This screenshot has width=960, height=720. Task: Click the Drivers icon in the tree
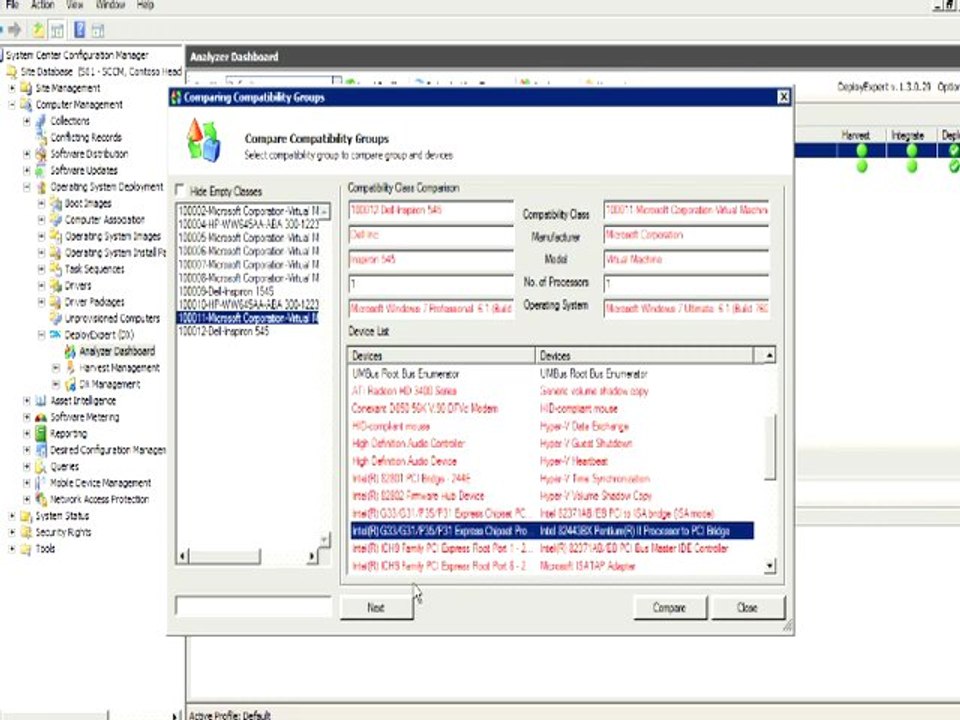tap(56, 285)
